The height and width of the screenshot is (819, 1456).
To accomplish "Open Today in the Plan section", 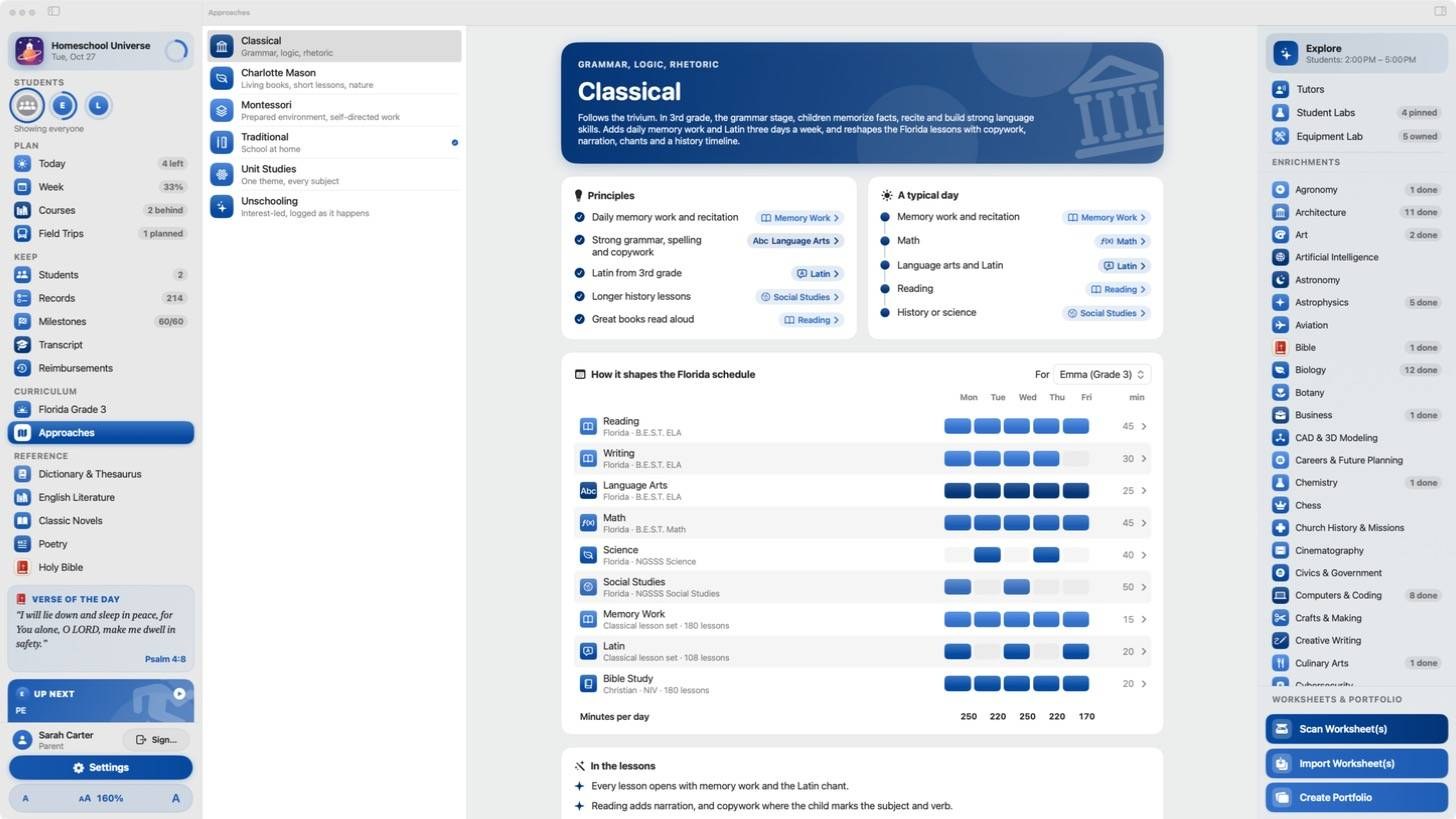I will (100, 164).
